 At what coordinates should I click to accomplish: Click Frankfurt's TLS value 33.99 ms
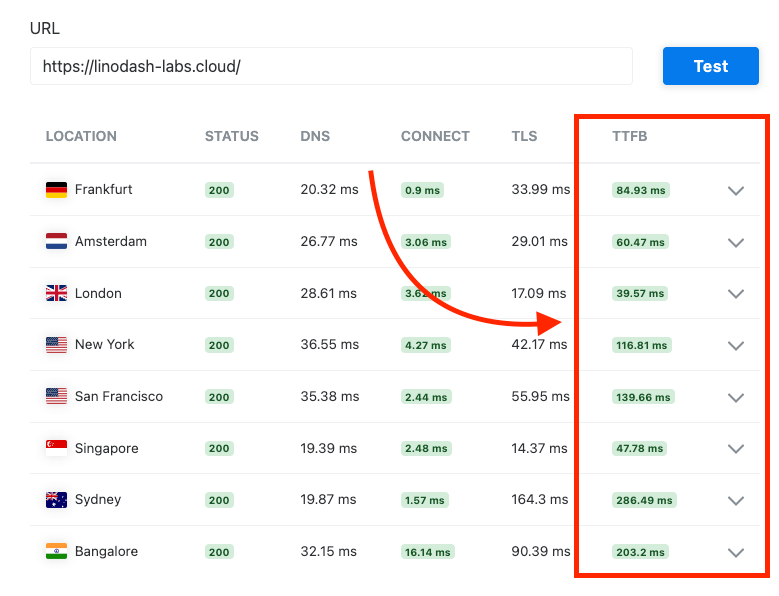coord(541,189)
